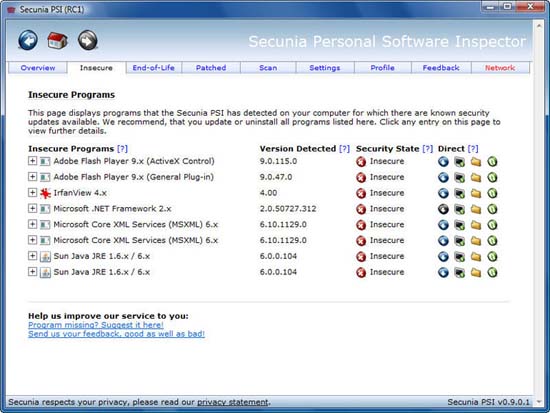Click green reference icon for .NET Framework 2.x
The height and width of the screenshot is (413, 550).
coord(492,209)
